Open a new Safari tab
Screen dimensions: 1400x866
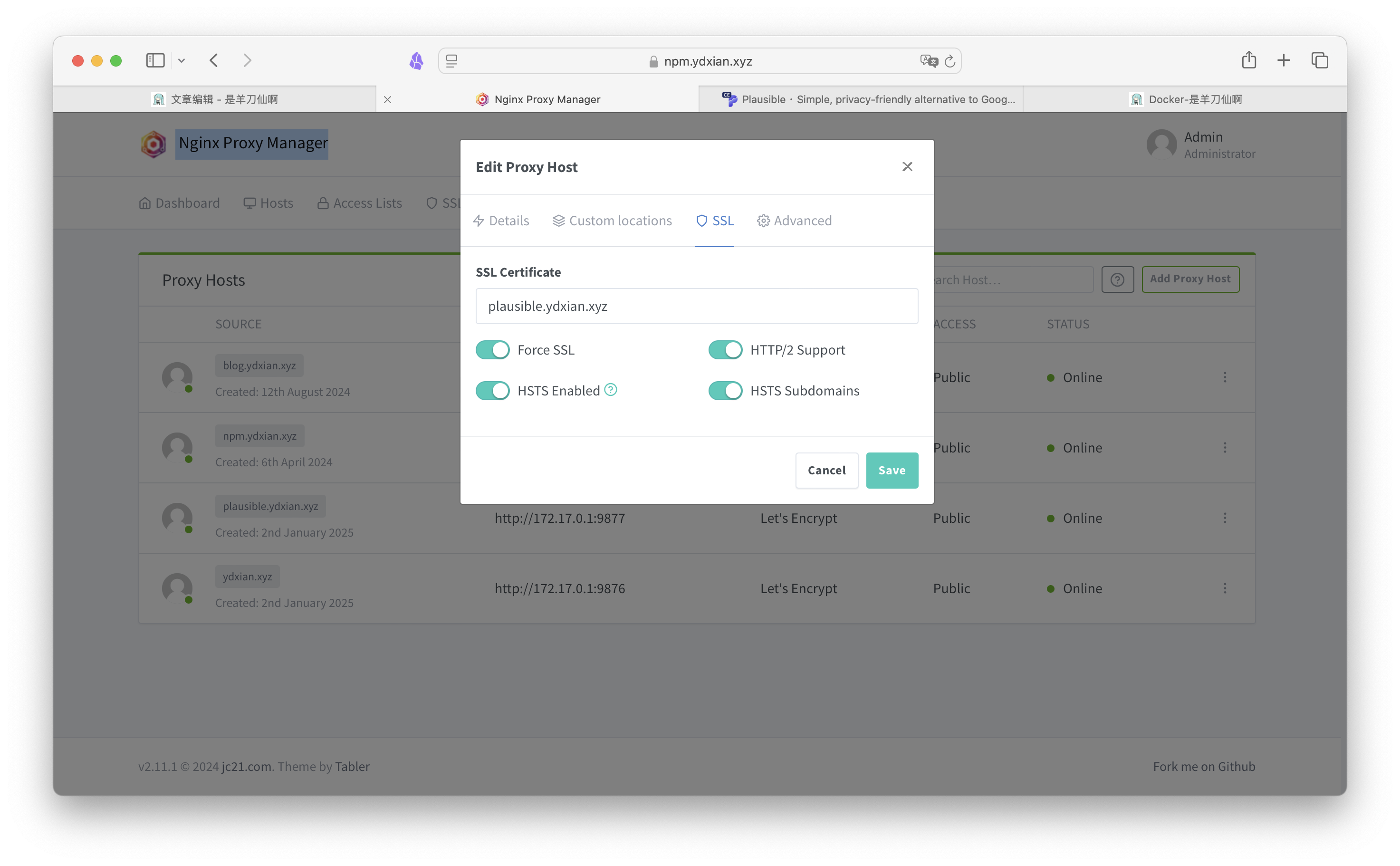tap(1283, 61)
